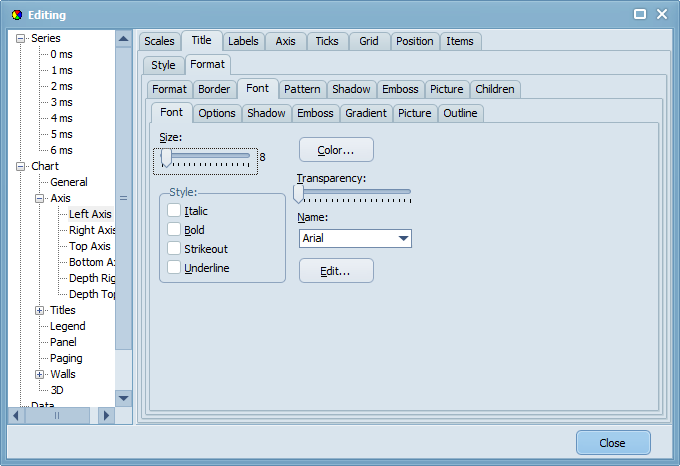The image size is (680, 466).
Task: Open the font Name dropdown
Action: click(x=403, y=239)
